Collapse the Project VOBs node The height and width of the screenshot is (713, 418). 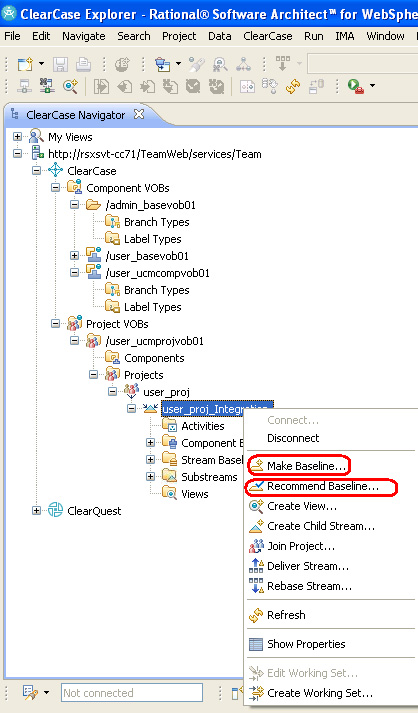(x=55, y=324)
